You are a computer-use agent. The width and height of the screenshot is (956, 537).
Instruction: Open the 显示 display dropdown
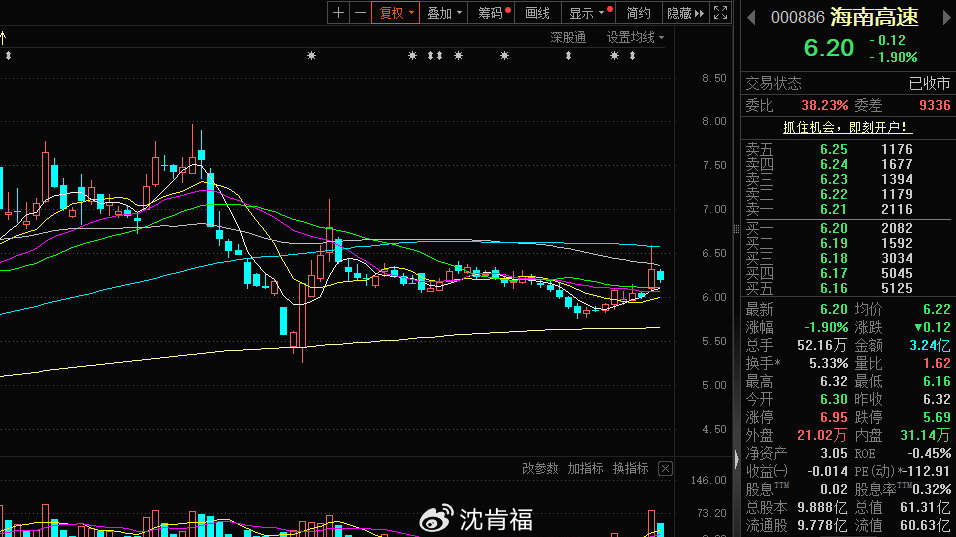click(588, 13)
